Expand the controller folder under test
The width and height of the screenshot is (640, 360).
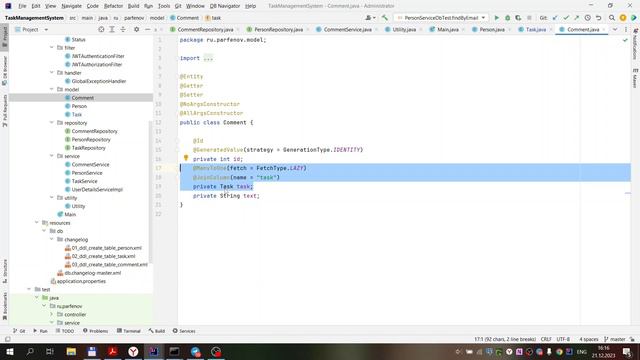(52, 314)
